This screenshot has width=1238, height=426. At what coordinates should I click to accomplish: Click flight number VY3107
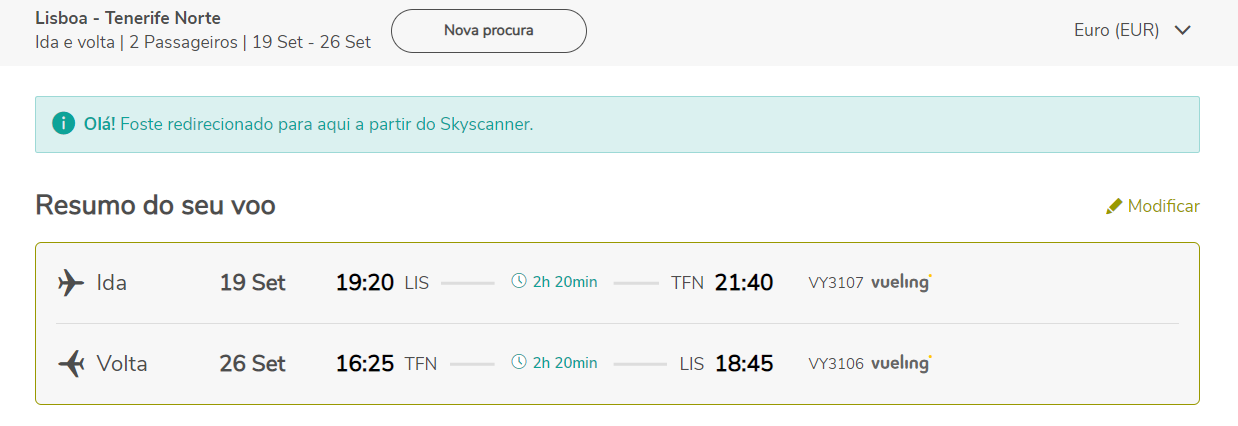click(x=836, y=283)
